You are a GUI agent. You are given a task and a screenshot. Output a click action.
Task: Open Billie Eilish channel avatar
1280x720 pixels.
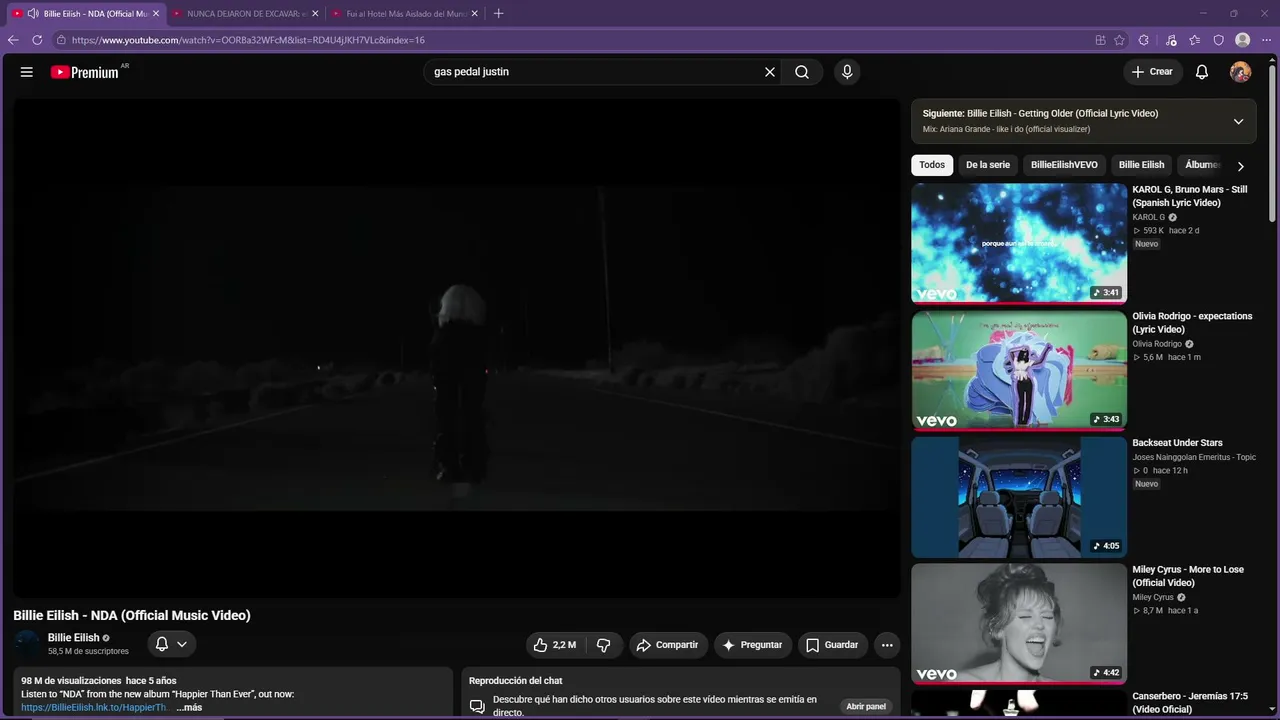pos(27,644)
